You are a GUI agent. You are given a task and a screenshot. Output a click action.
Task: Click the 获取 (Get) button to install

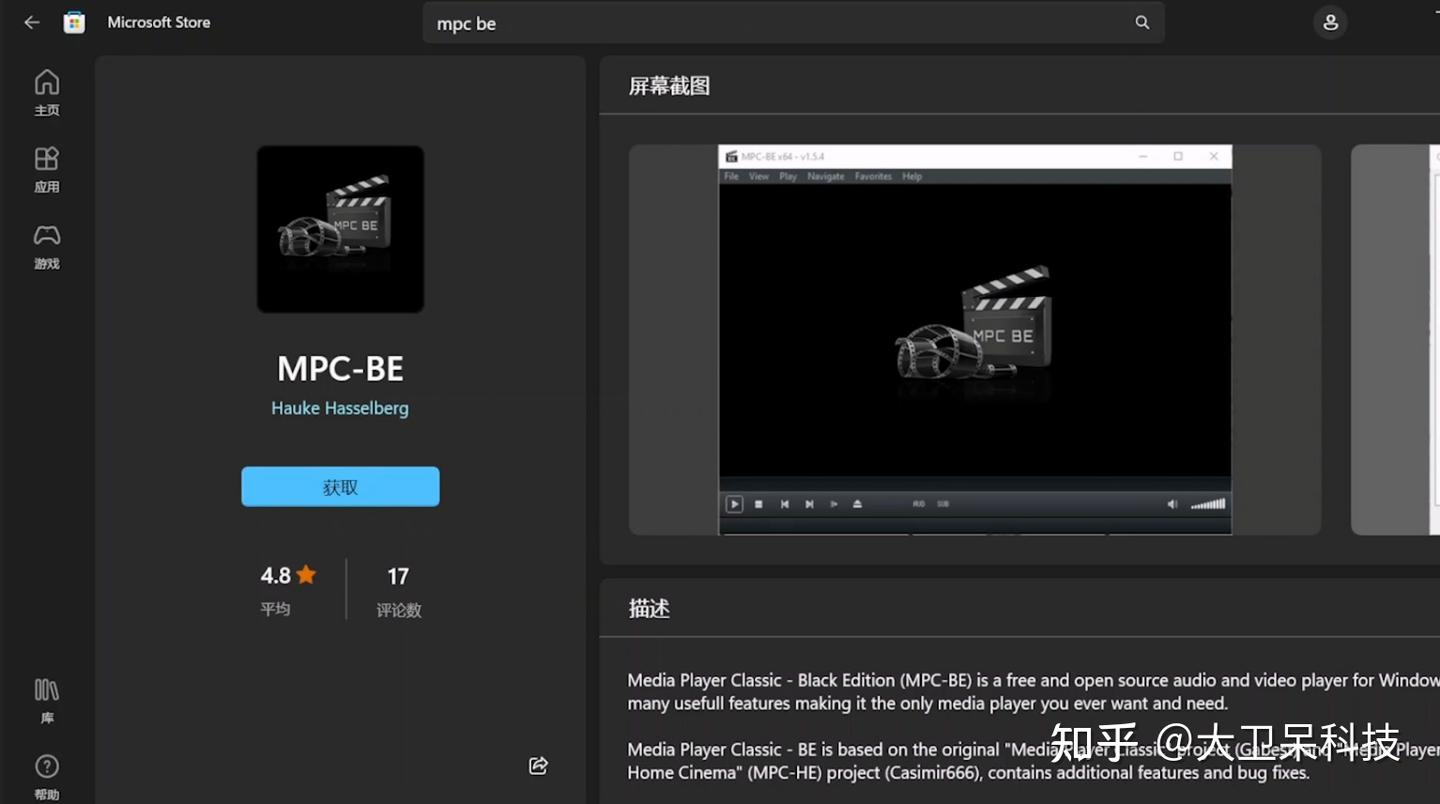340,486
